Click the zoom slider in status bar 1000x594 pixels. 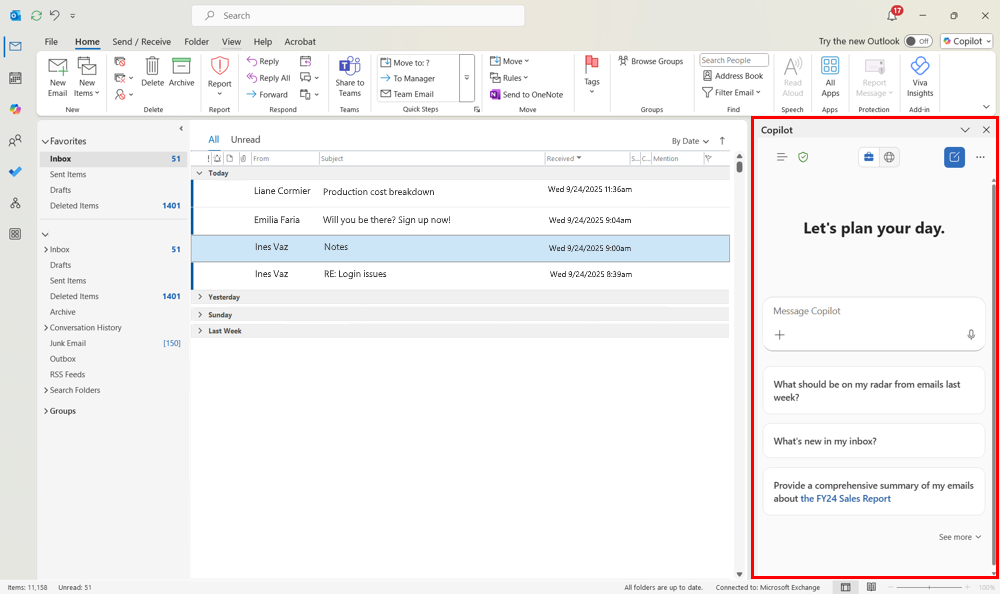click(929, 587)
